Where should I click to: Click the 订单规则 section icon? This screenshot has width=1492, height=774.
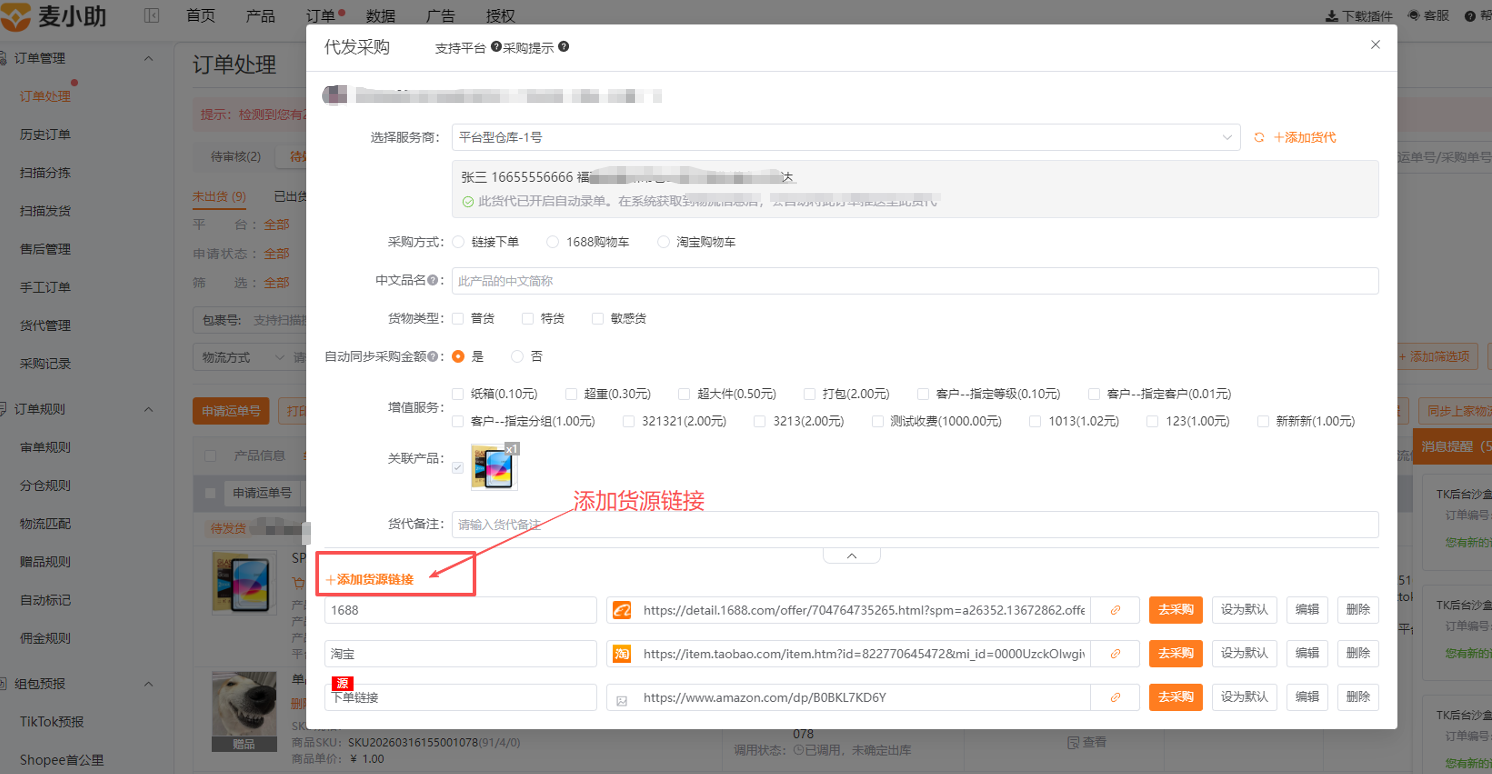[x=5, y=409]
